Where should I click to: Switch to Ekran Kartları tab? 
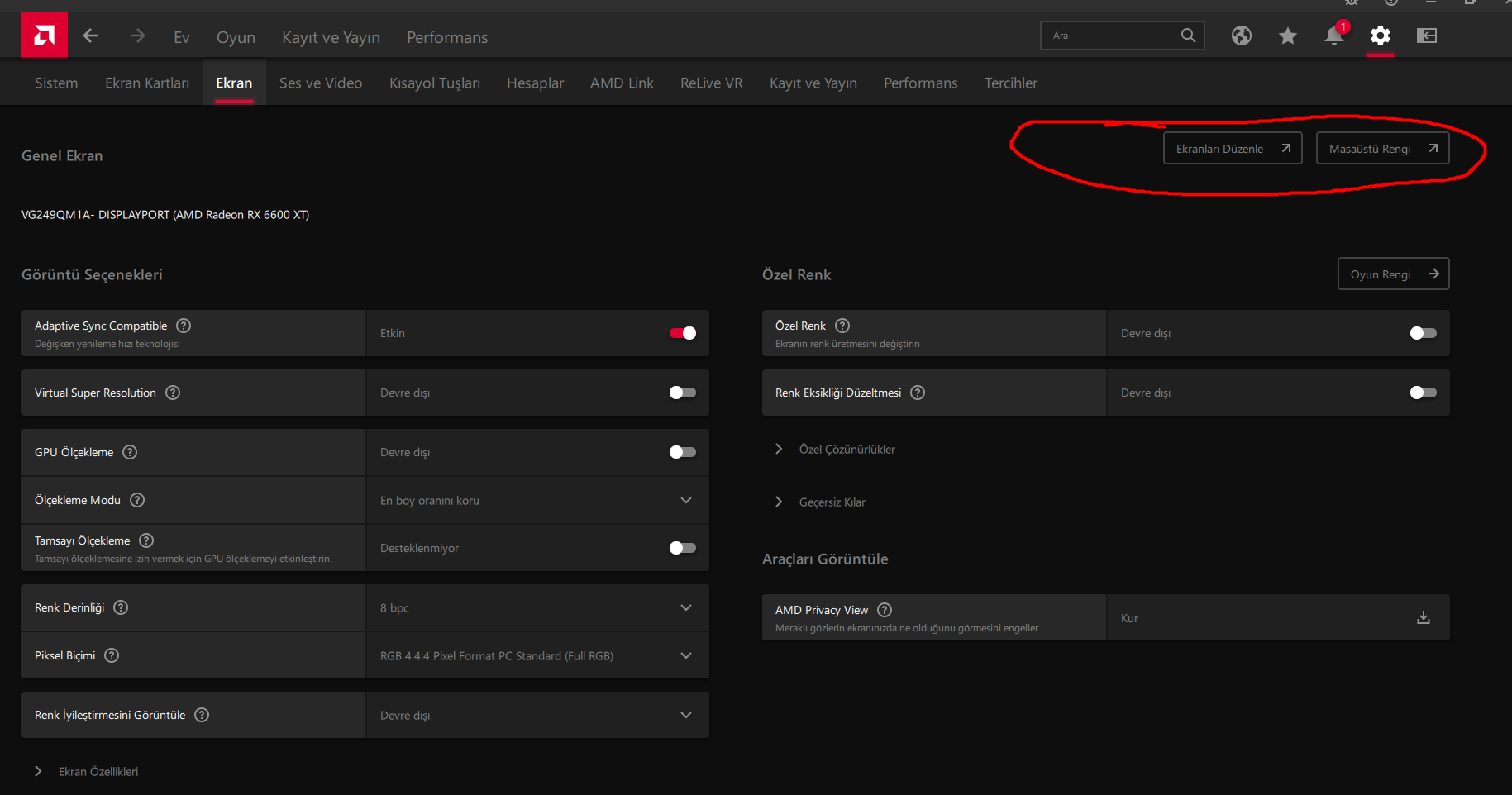click(147, 83)
